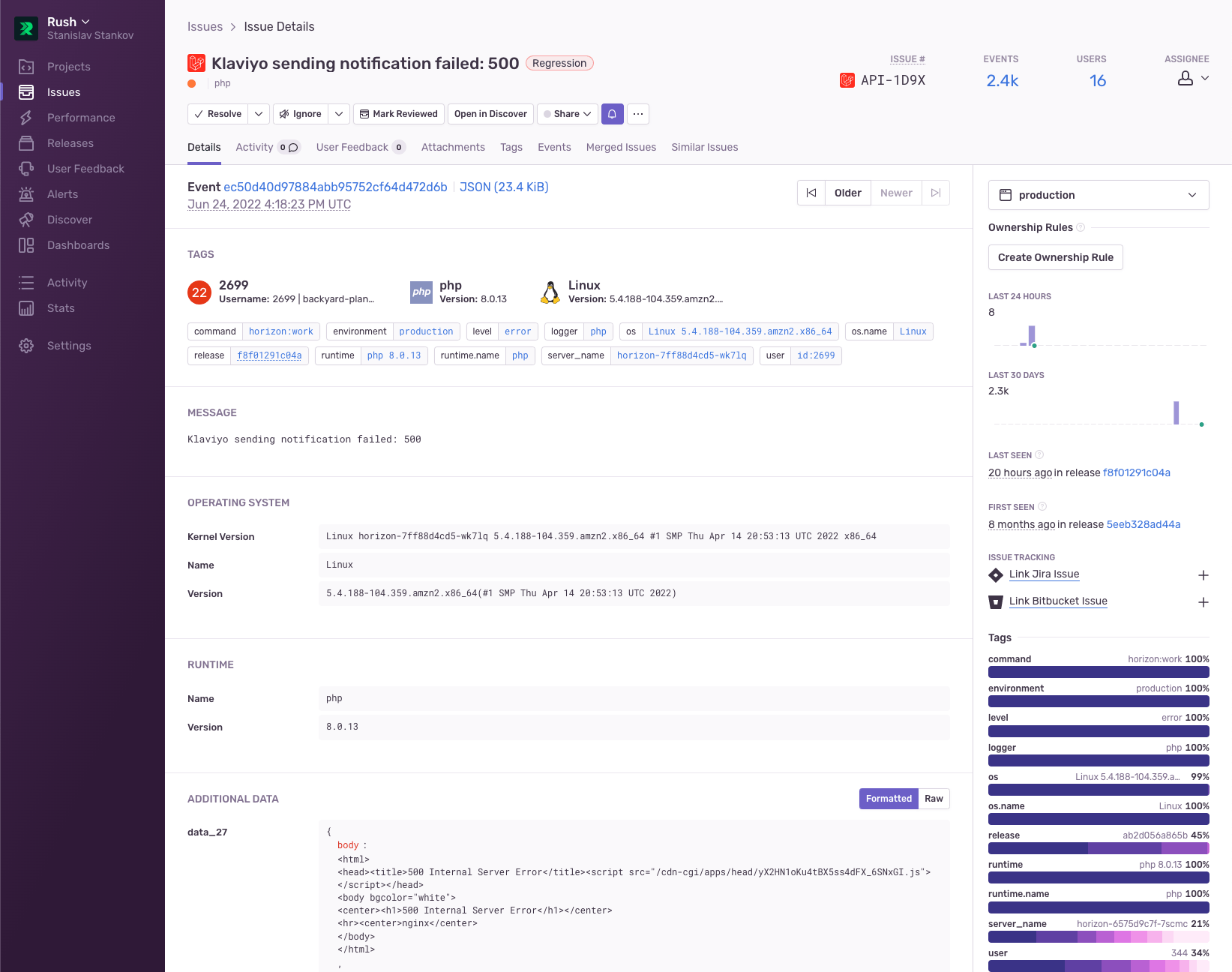Open the more actions ellipsis menu

pos(638,114)
